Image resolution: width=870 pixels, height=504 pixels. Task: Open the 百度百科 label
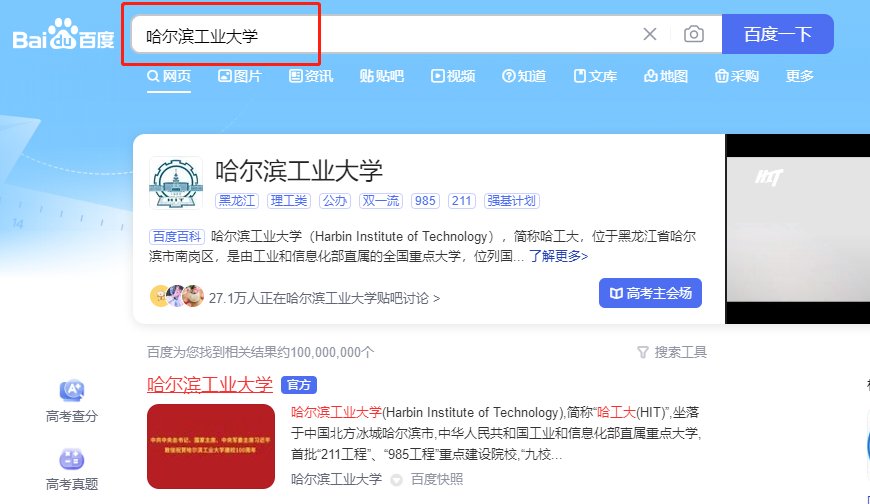[x=176, y=236]
